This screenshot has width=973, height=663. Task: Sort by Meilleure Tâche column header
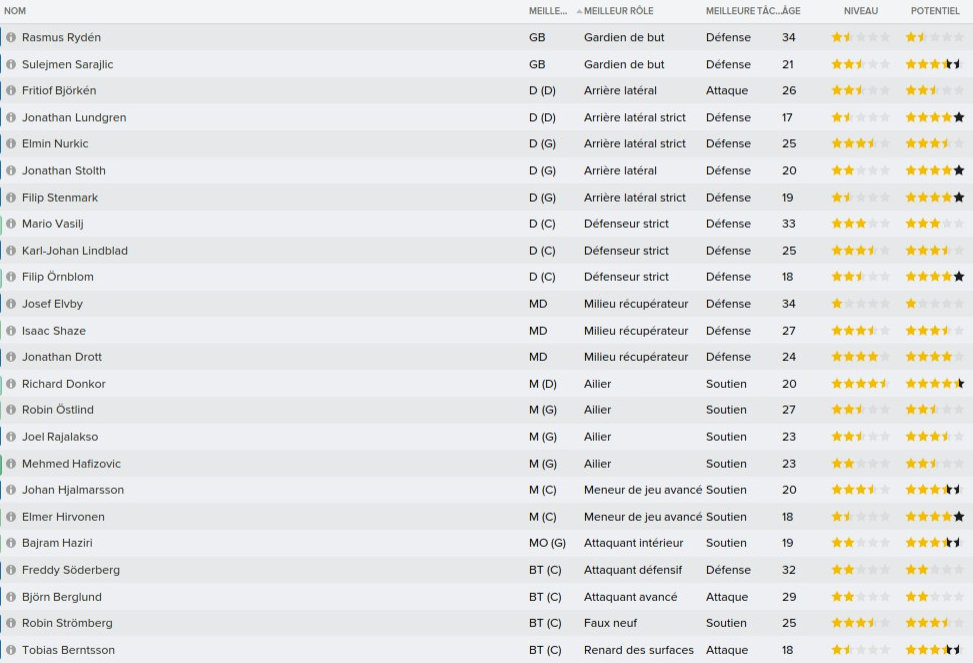(738, 11)
